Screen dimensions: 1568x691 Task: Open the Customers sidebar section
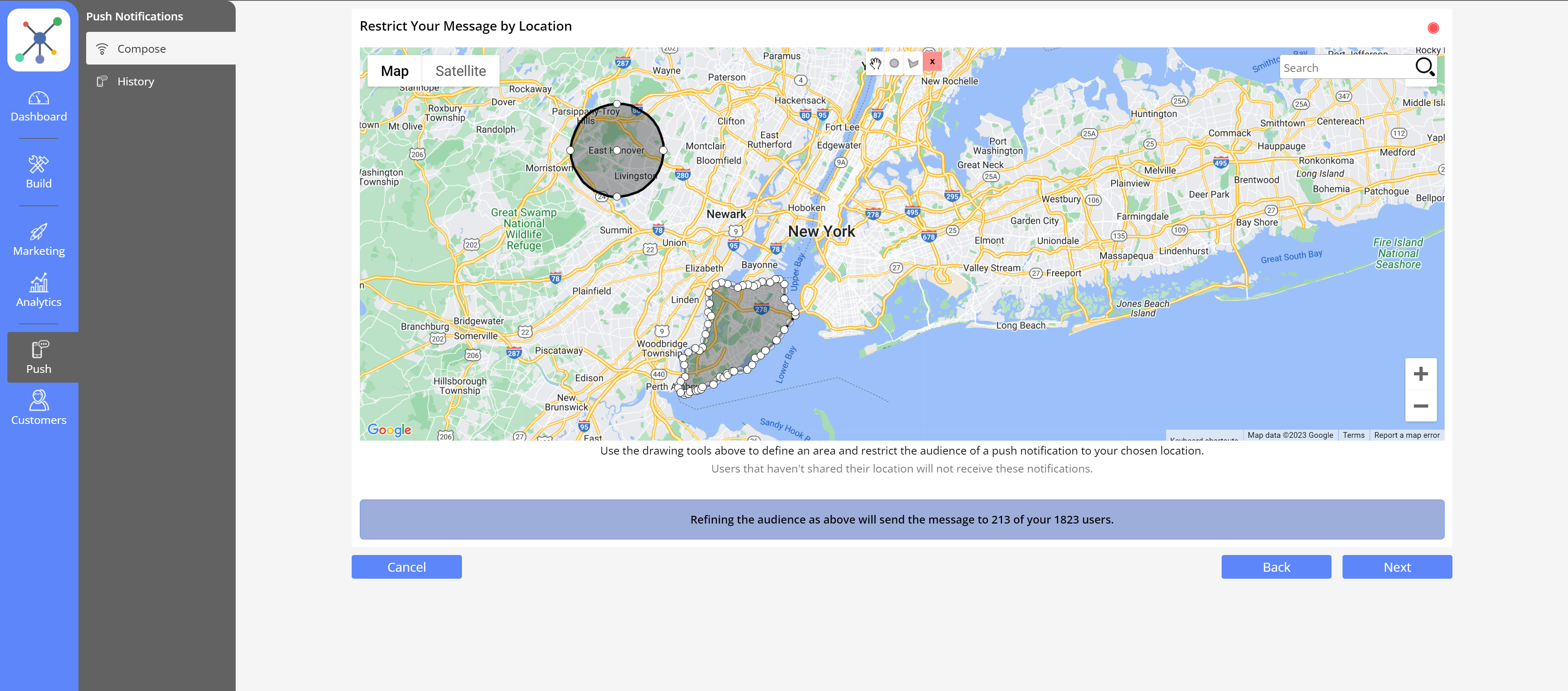39,408
